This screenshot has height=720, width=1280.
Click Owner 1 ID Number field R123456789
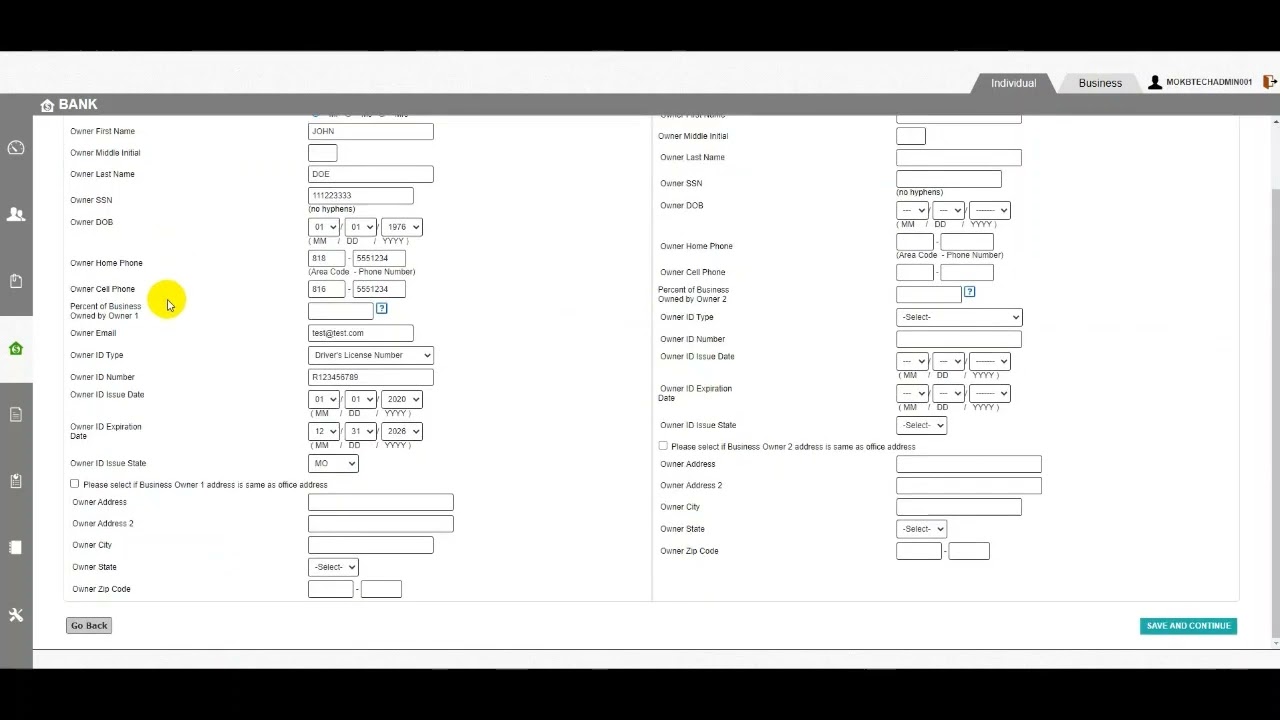pyautogui.click(x=371, y=377)
